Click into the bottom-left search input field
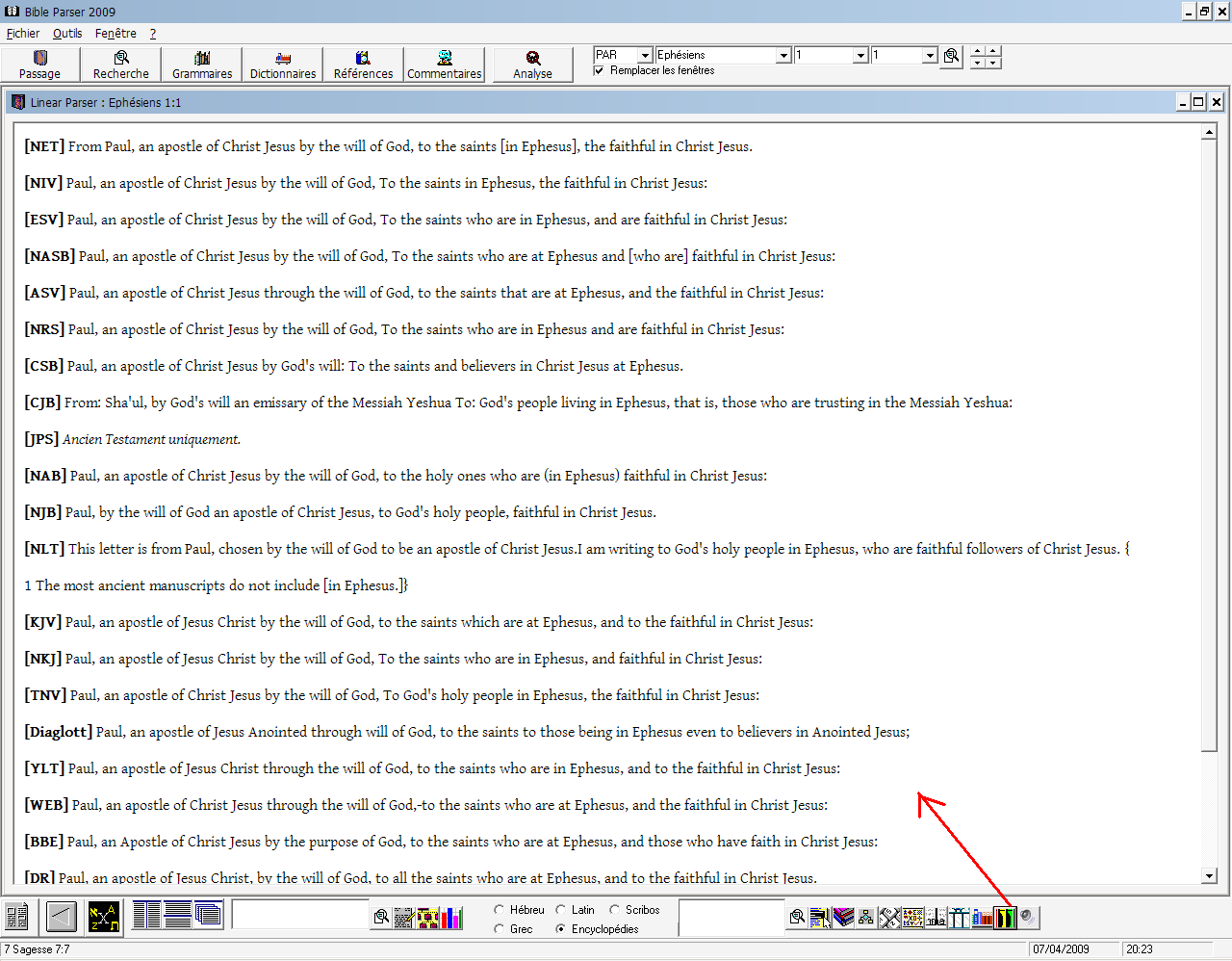The image size is (1232, 961). tap(300, 915)
